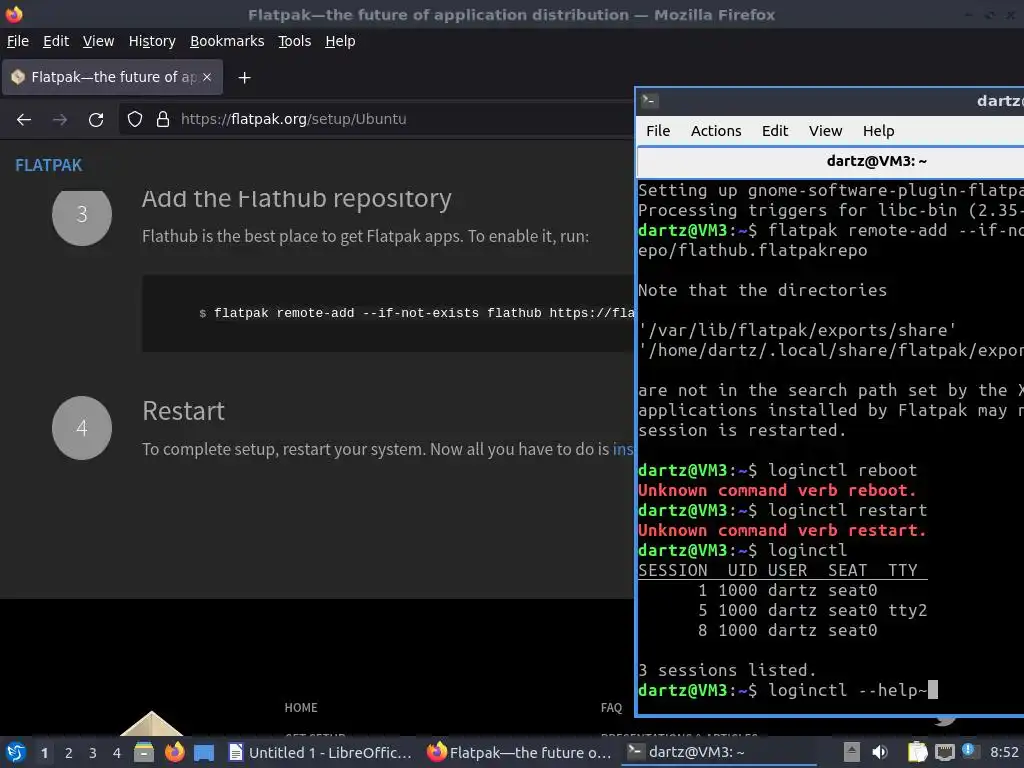Click the site security padlock icon
Viewport: 1024px width, 768px height.
click(163, 120)
